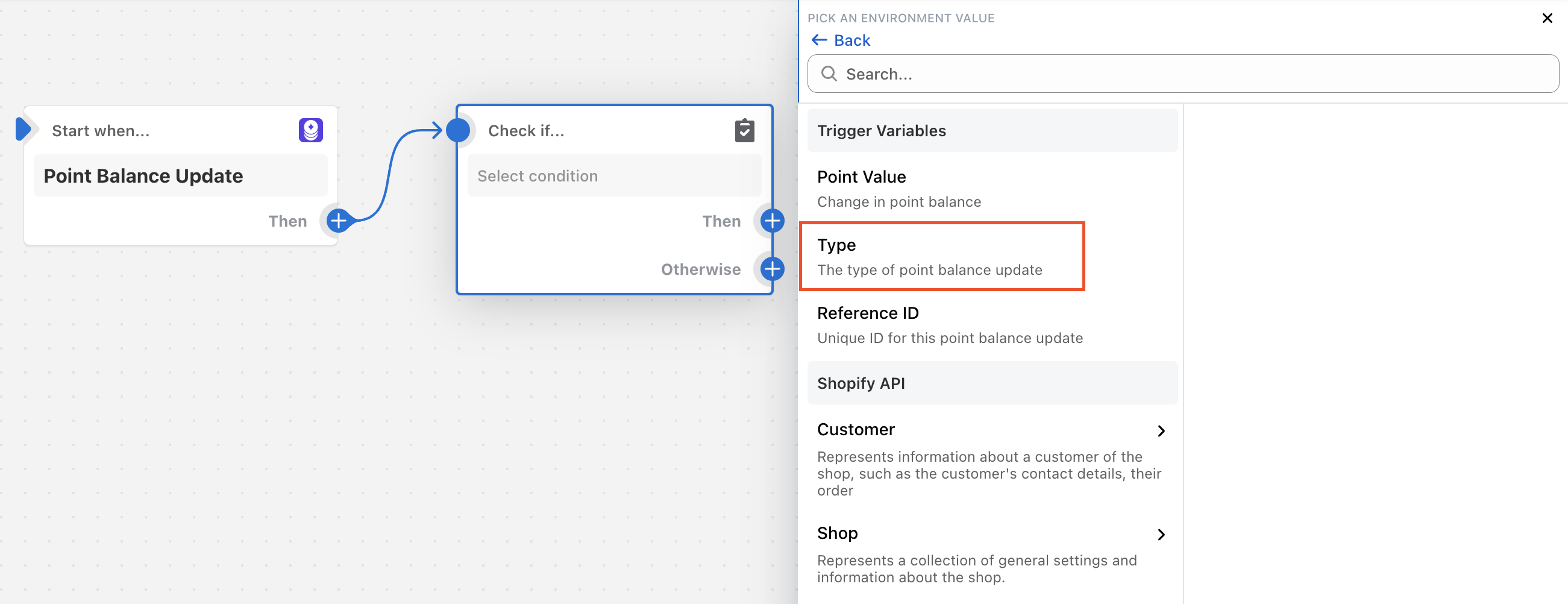Click the purple points app icon on trigger
1568x604 pixels.
coord(310,130)
